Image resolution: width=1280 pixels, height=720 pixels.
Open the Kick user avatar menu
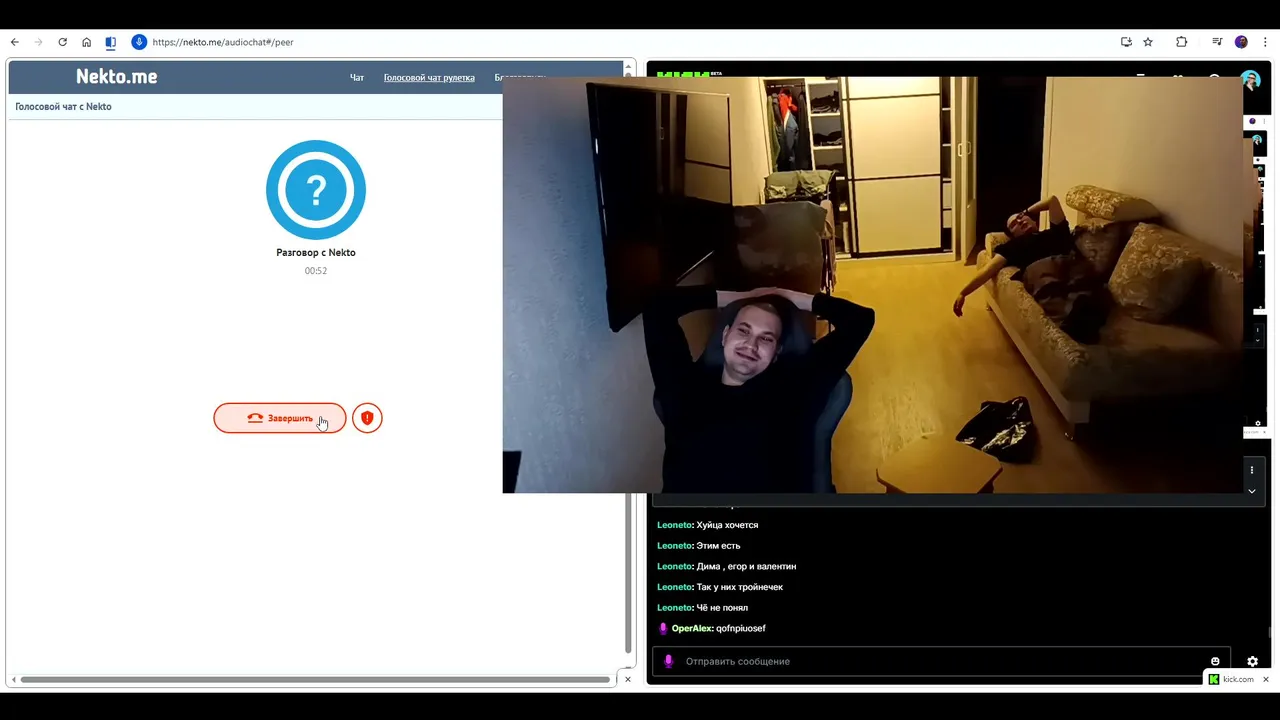[1251, 80]
